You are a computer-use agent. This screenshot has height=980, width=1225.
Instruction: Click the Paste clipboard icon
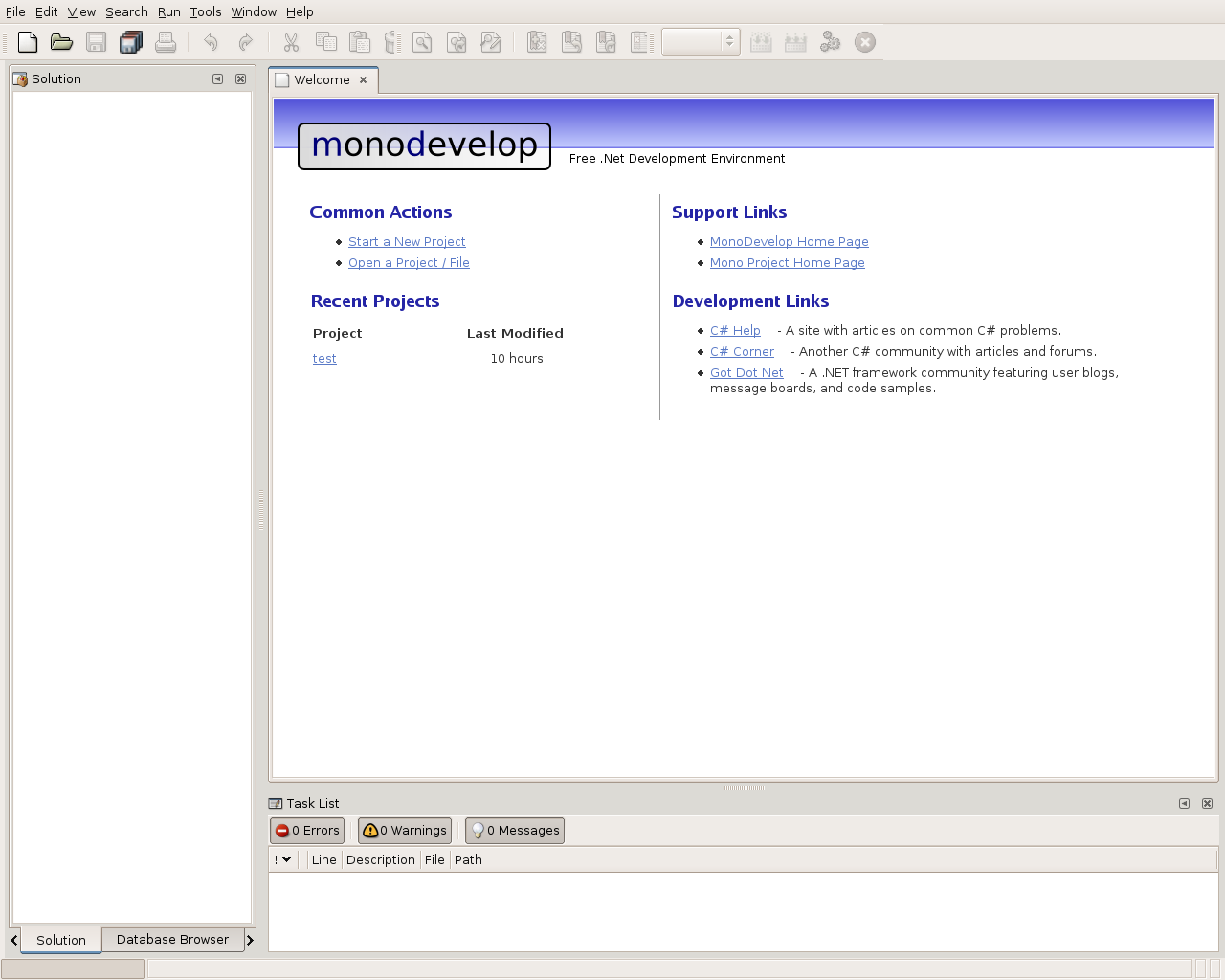pyautogui.click(x=360, y=42)
